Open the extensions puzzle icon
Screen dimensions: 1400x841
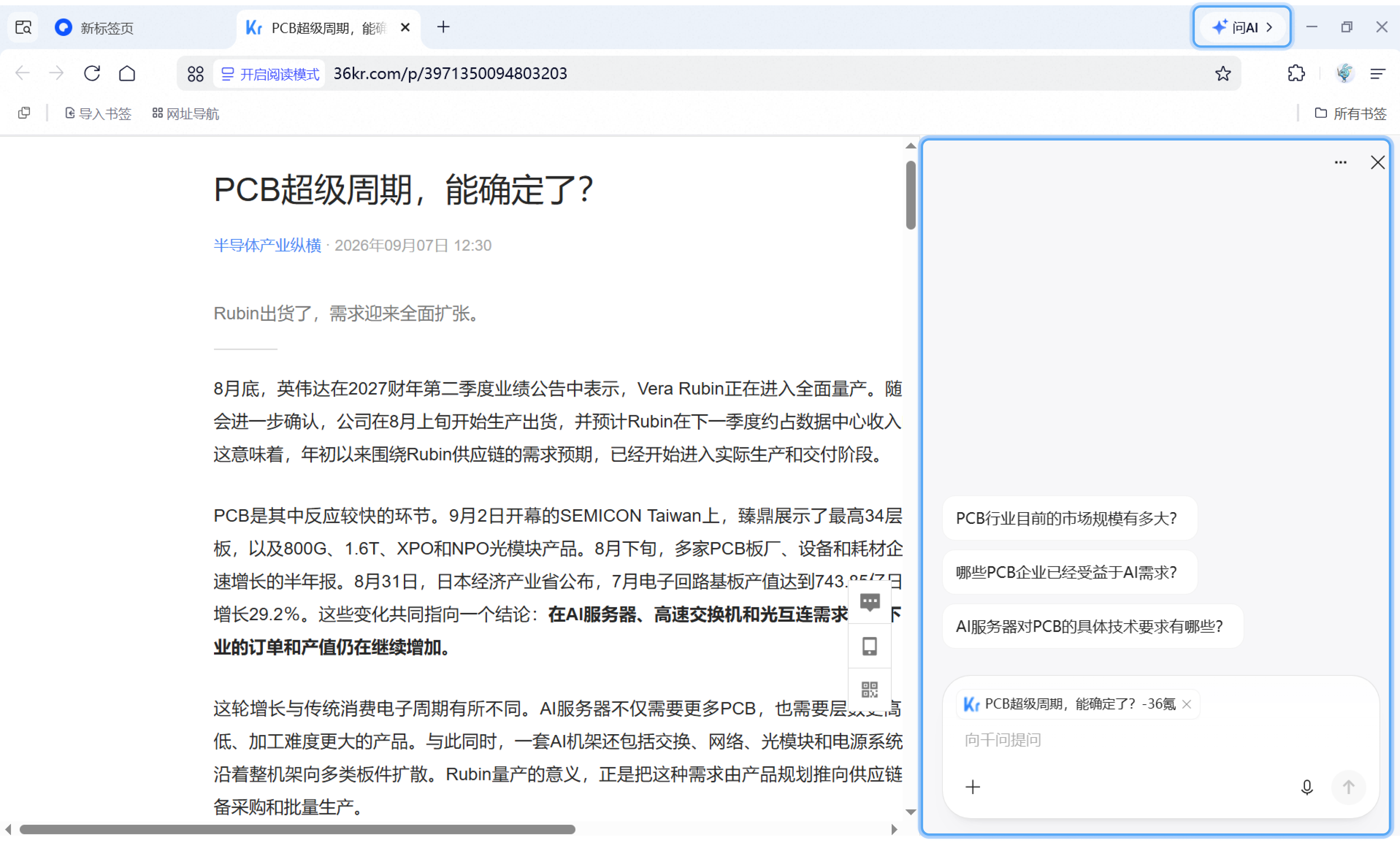point(1296,73)
